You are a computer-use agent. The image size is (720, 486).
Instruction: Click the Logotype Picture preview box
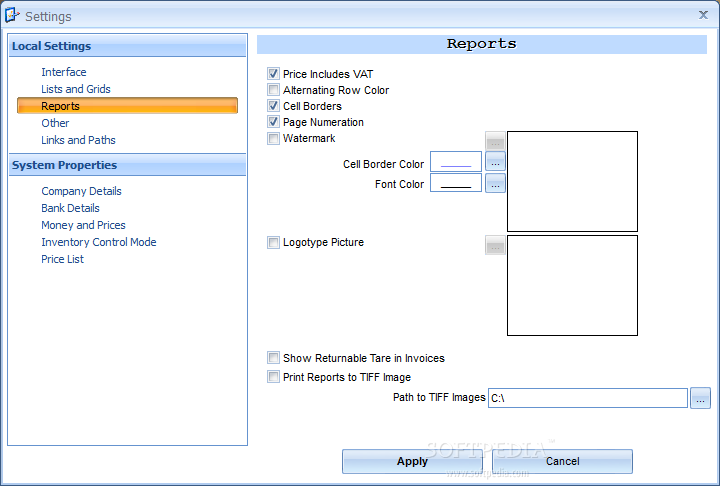tap(572, 285)
